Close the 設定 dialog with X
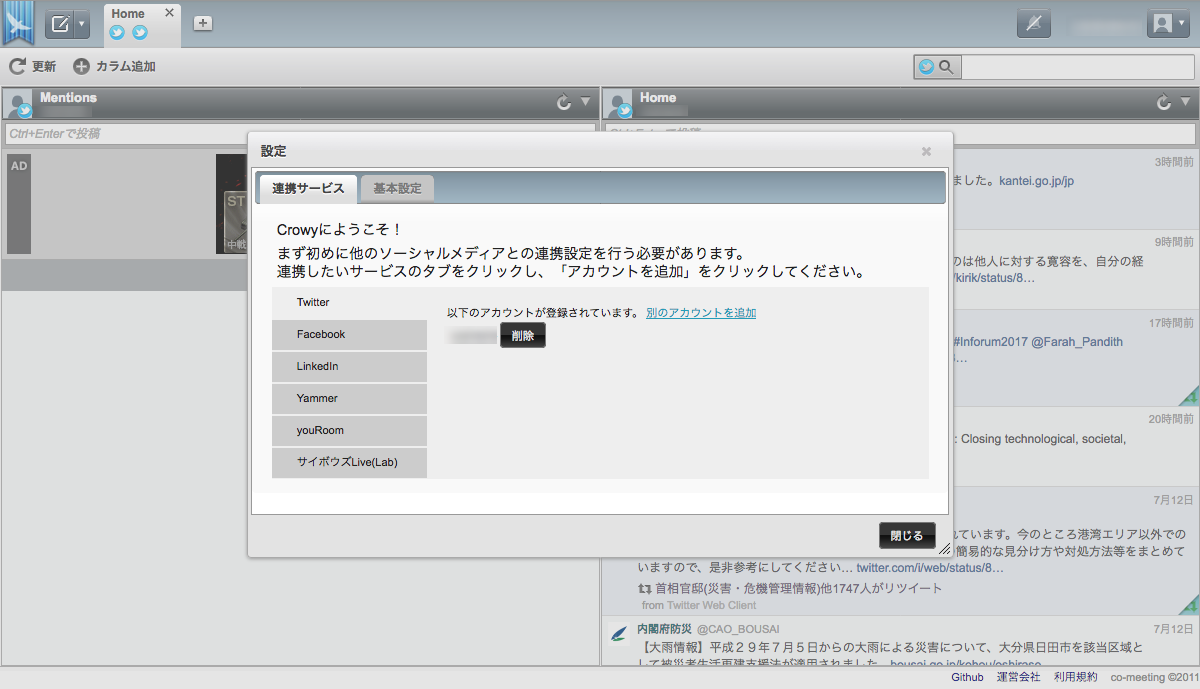Image resolution: width=1200 pixels, height=689 pixels. (926, 151)
